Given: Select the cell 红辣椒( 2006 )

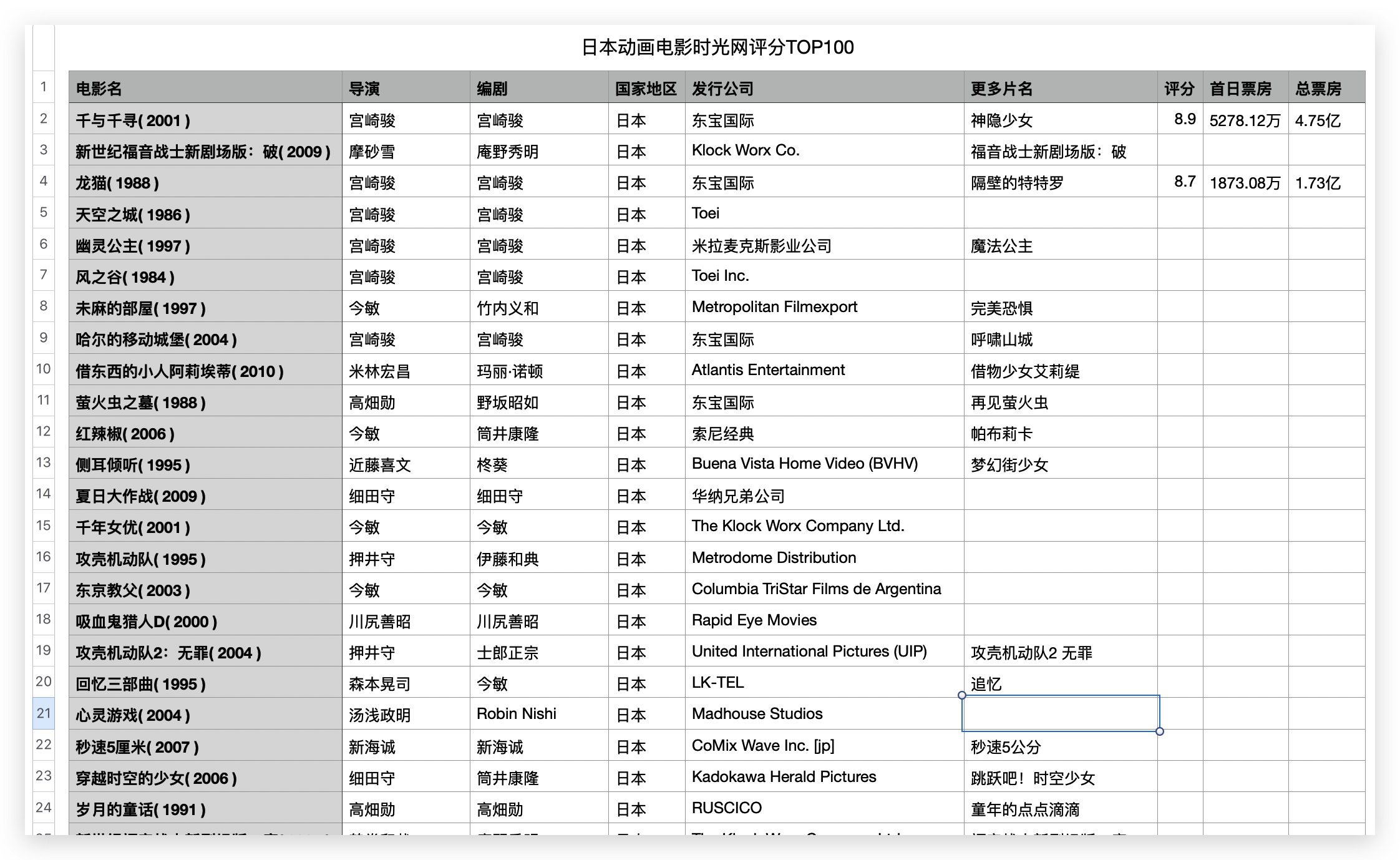Looking at the screenshot, I should [x=205, y=432].
